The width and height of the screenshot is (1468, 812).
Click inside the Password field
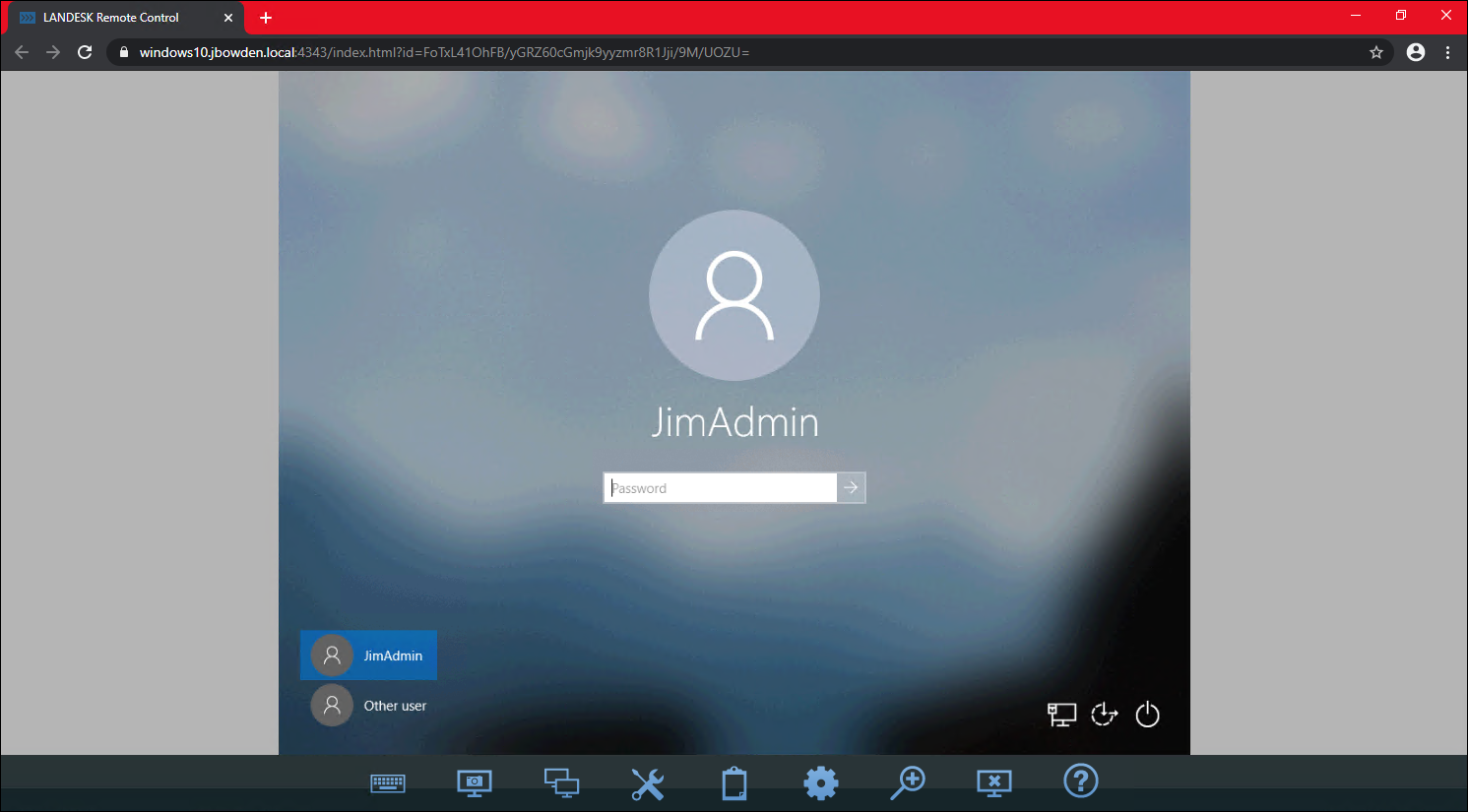coord(719,487)
